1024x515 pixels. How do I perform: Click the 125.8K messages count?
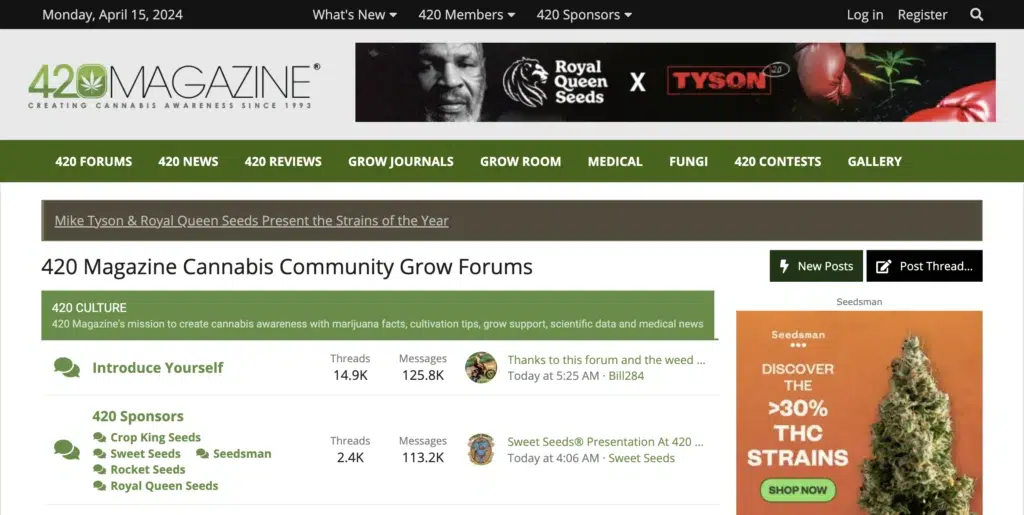pos(423,375)
